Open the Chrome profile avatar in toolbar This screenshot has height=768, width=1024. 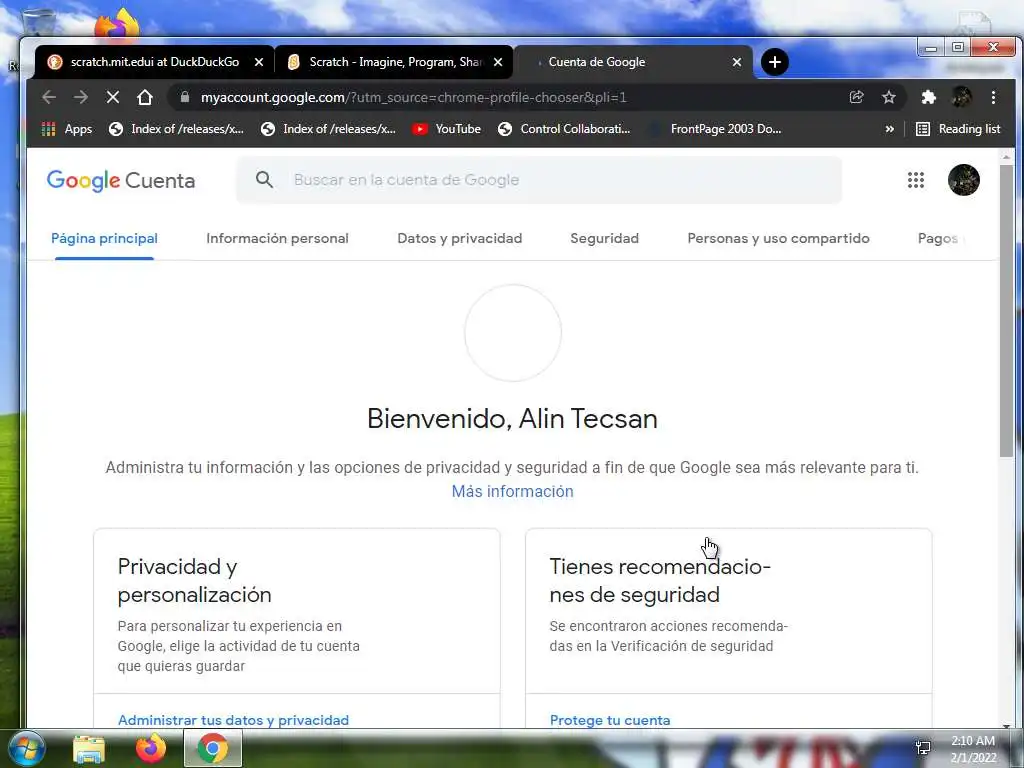point(961,97)
